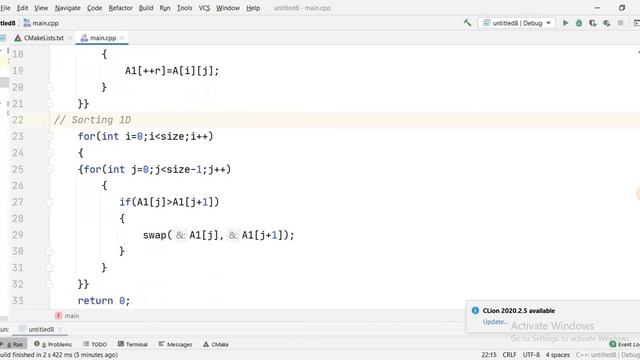Click the 22:15 cursor position indicator

489,355
